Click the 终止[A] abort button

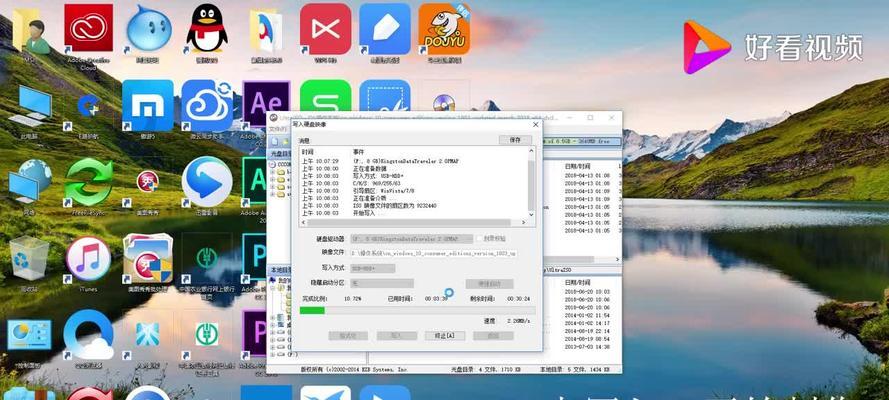pyautogui.click(x=445, y=336)
